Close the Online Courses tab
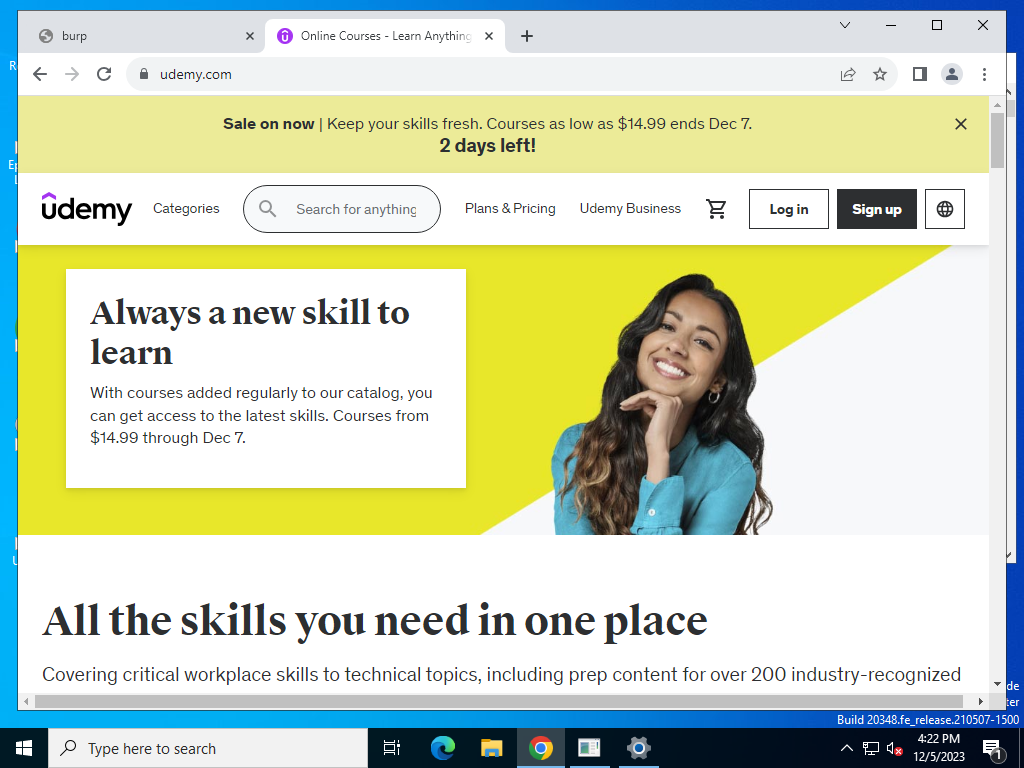 pyautogui.click(x=488, y=36)
